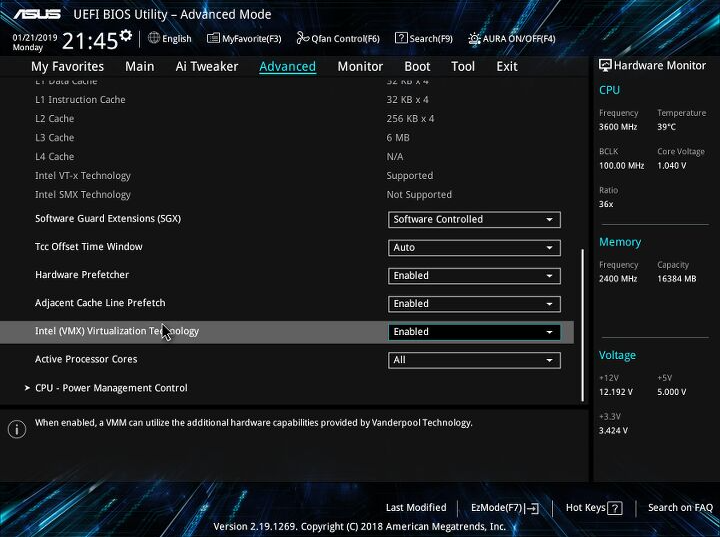Open Qfan Control(F6)
The width and height of the screenshot is (721, 537).
(338, 39)
